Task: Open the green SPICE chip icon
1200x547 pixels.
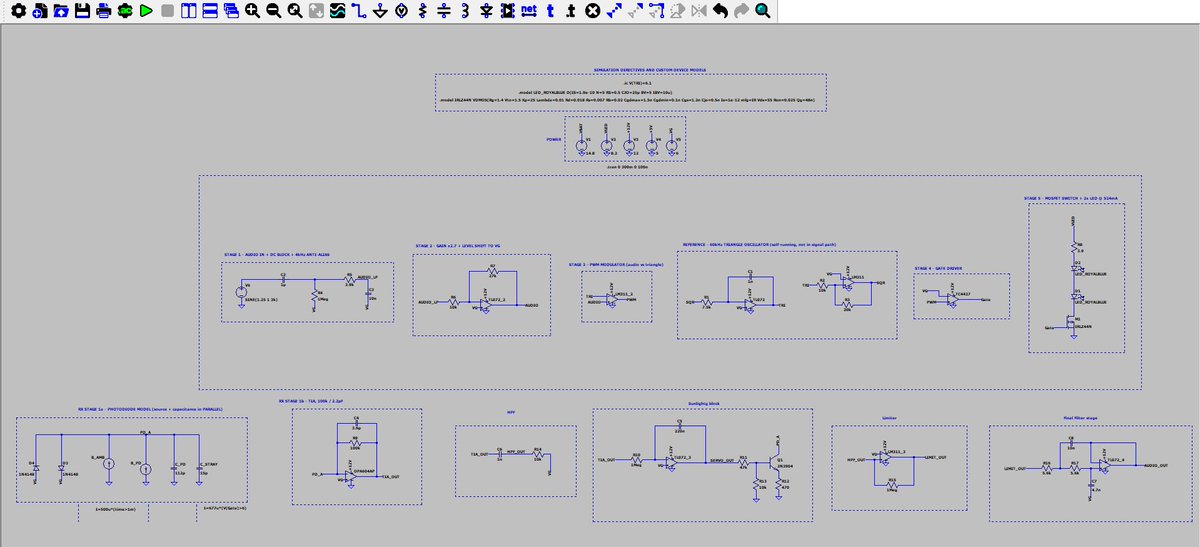Action: click(x=125, y=11)
